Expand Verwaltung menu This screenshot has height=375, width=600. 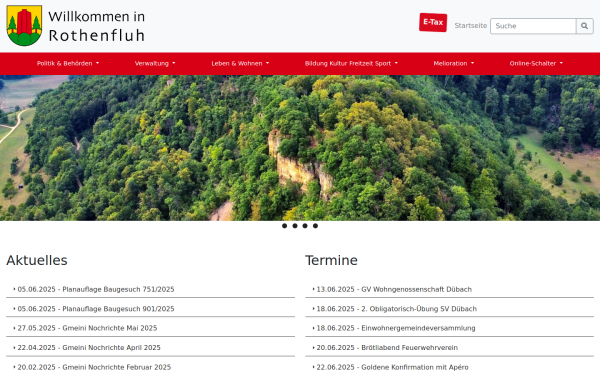[155, 64]
